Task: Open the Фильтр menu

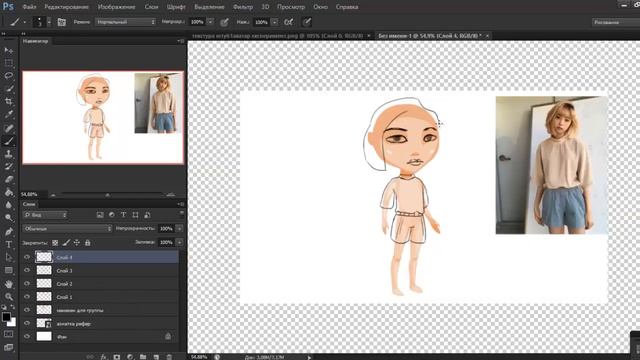Action: coord(243,7)
